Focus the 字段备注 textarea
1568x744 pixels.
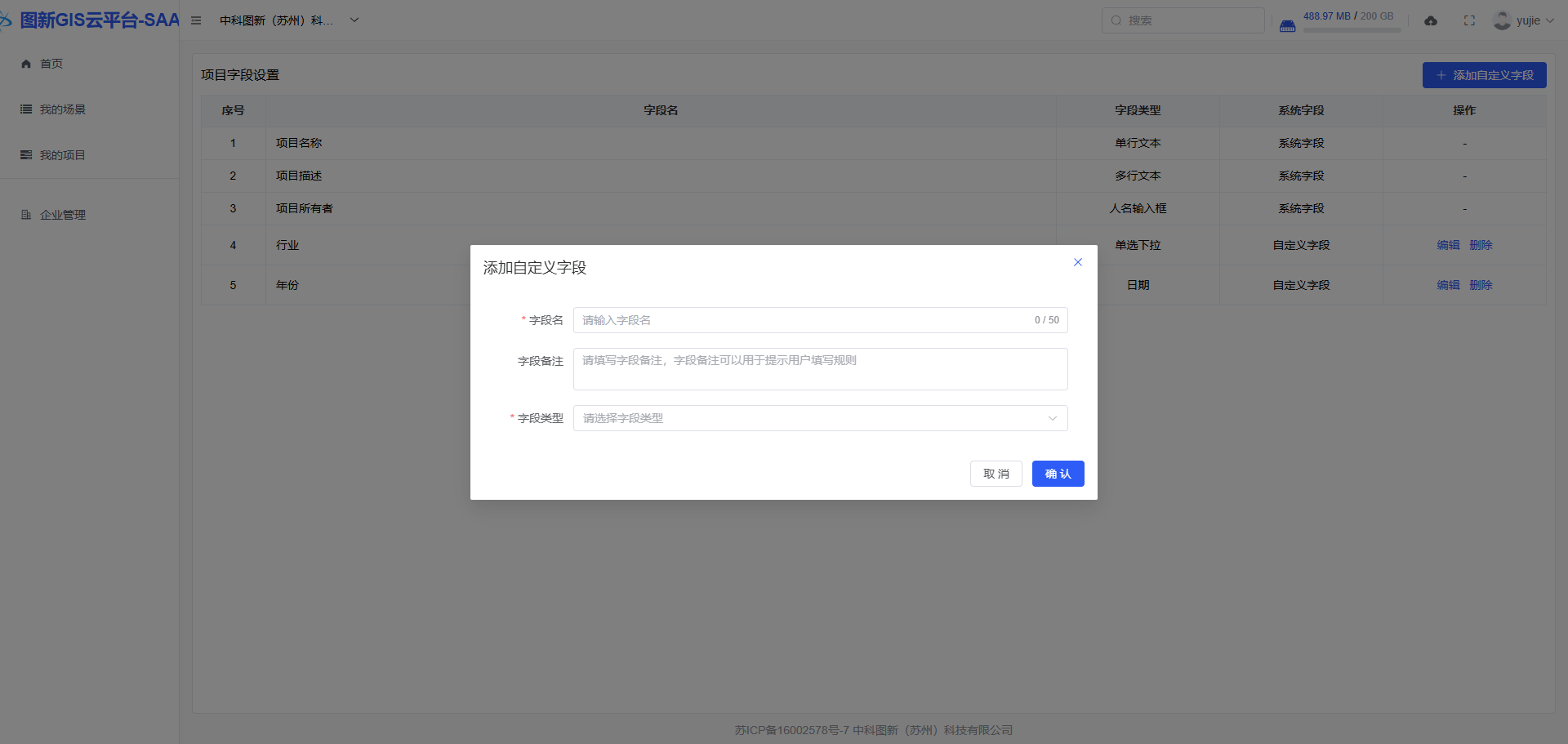click(x=820, y=369)
